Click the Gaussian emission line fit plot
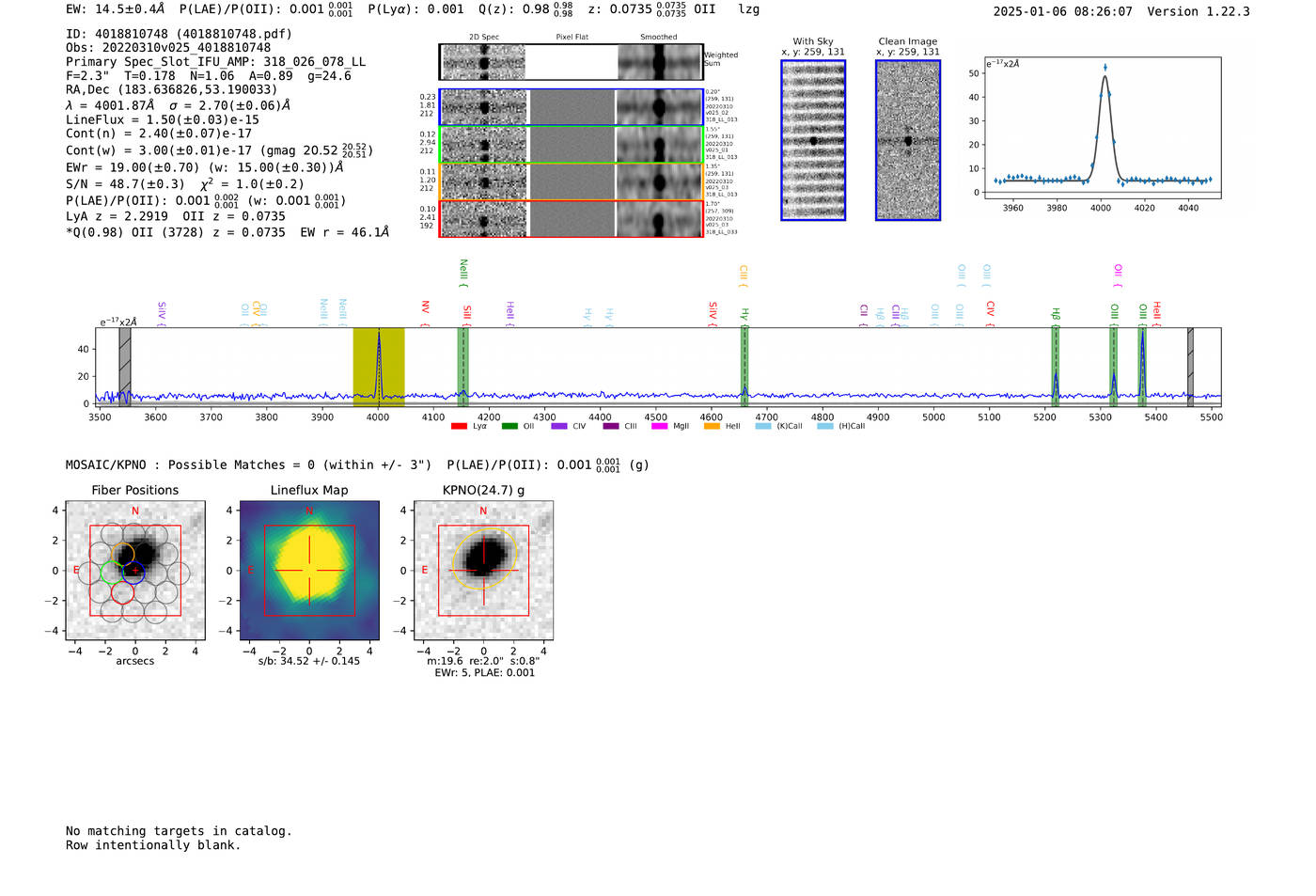This screenshot has width=1316, height=896. pos(1103,128)
